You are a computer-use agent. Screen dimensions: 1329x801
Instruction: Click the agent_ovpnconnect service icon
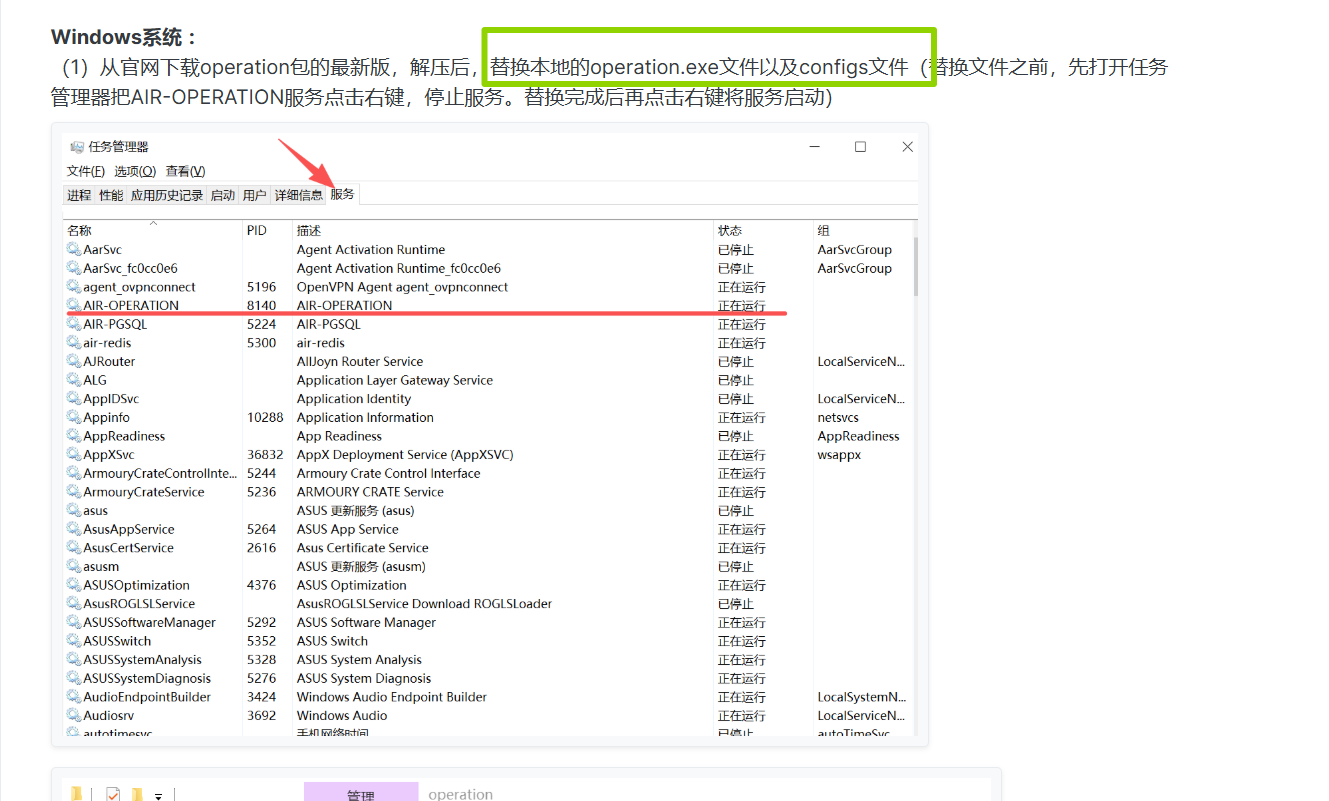(x=74, y=287)
